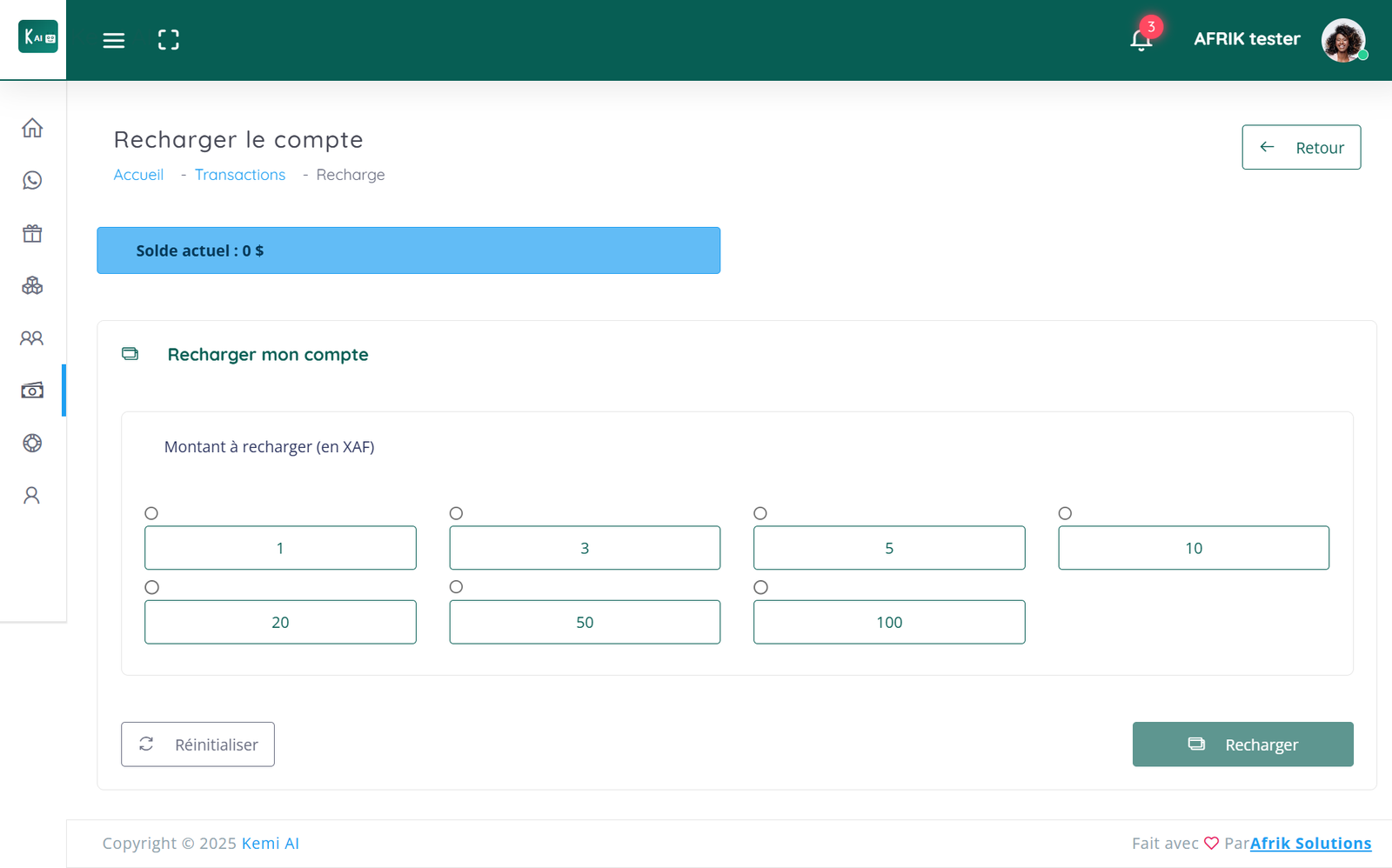Enter fullscreen mode with header icon

coord(169,40)
